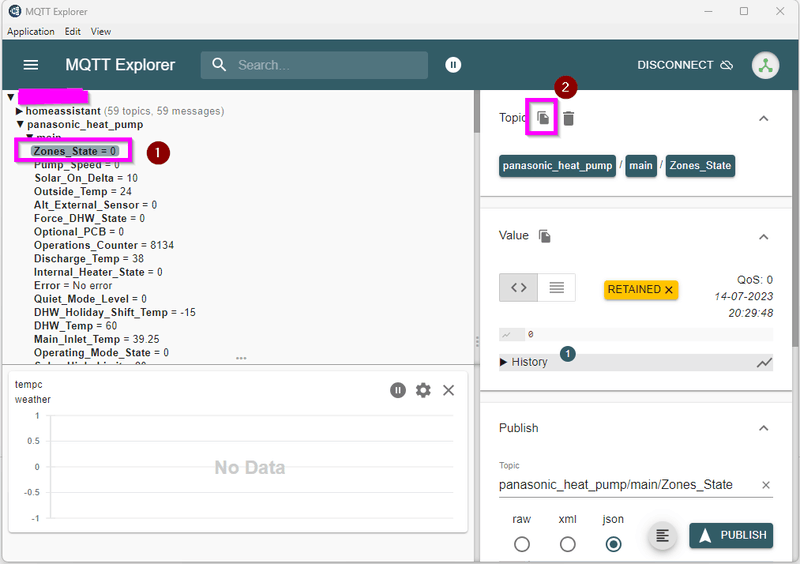
Task: Collapse the panasonic_heat_pump topic
Action: coord(20,124)
